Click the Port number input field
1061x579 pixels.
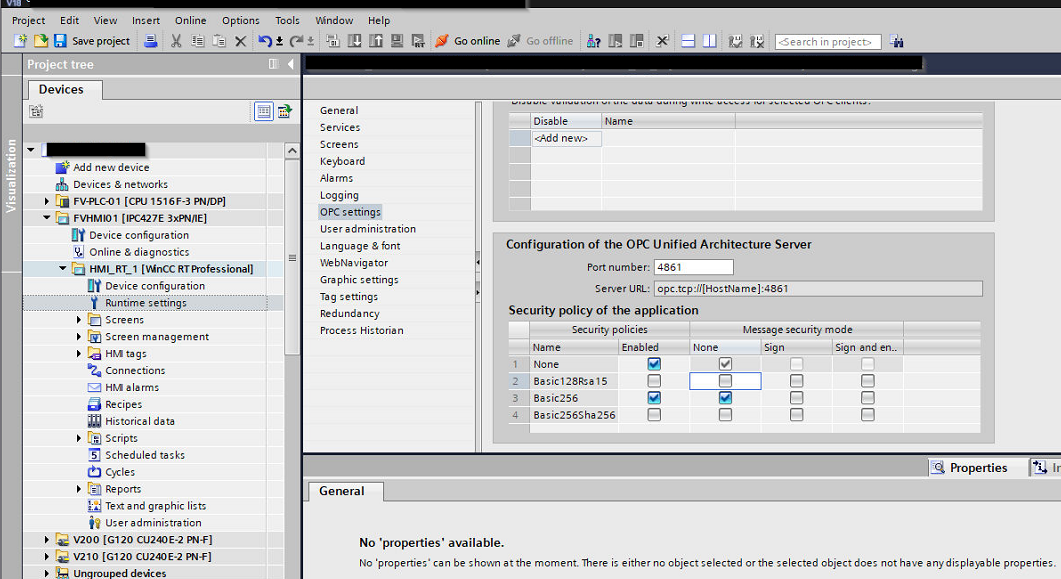tap(693, 267)
